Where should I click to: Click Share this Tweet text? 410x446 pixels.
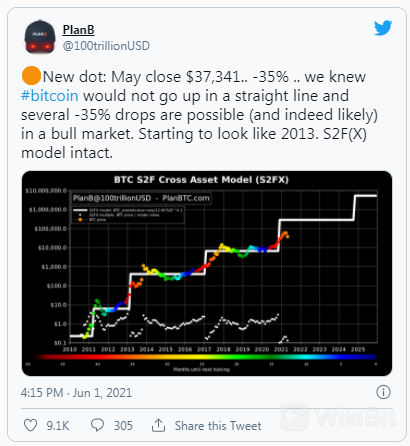click(x=218, y=426)
